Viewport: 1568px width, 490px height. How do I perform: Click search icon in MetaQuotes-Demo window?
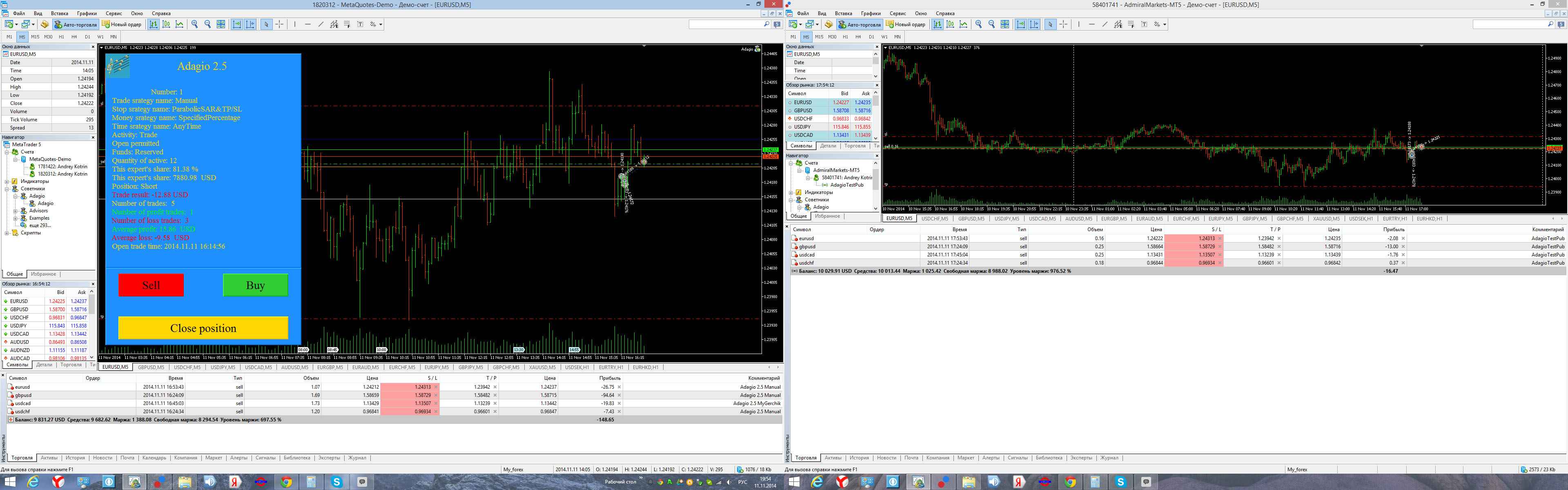coord(766,24)
